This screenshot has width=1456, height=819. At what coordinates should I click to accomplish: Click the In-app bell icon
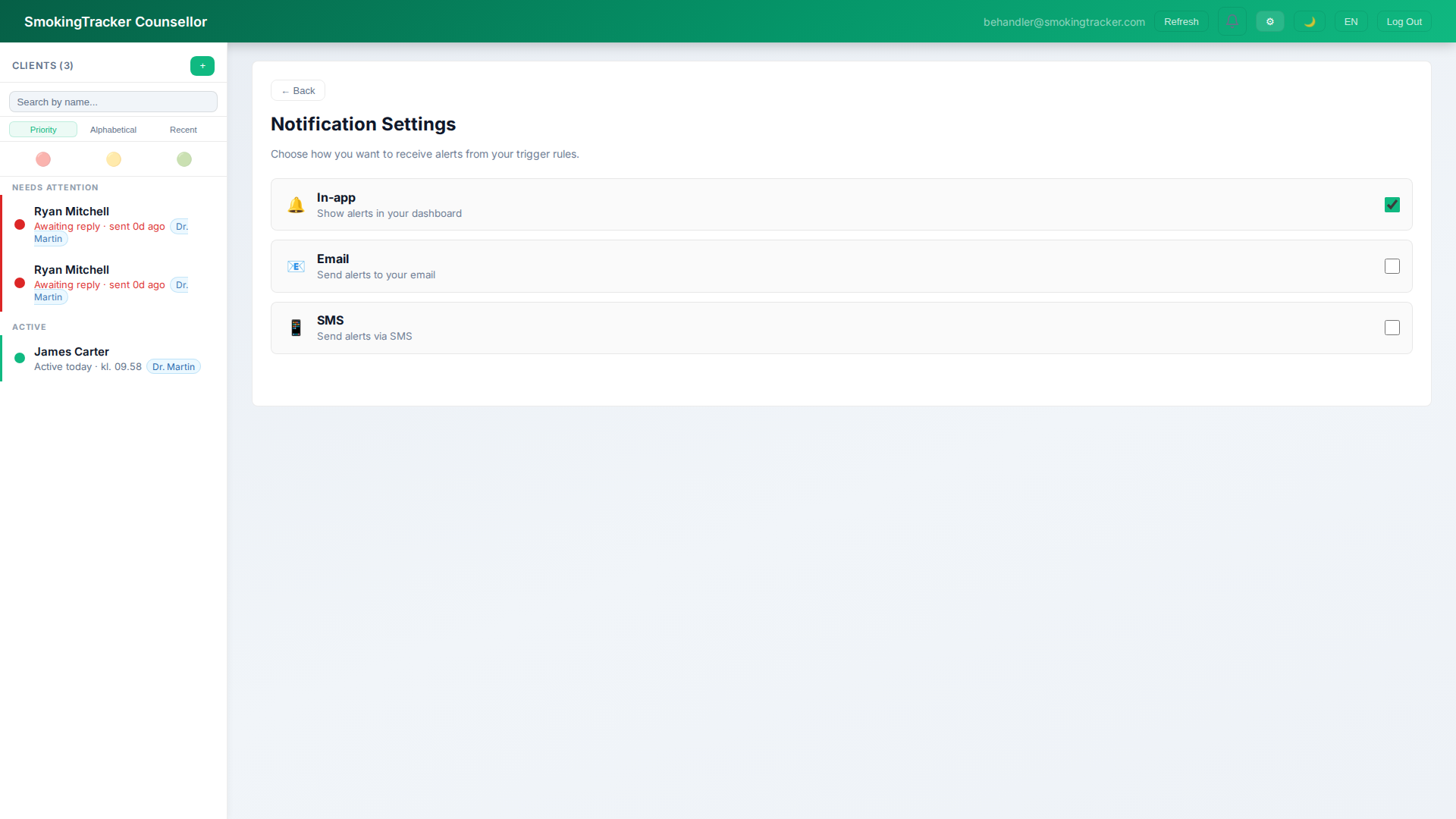[296, 205]
